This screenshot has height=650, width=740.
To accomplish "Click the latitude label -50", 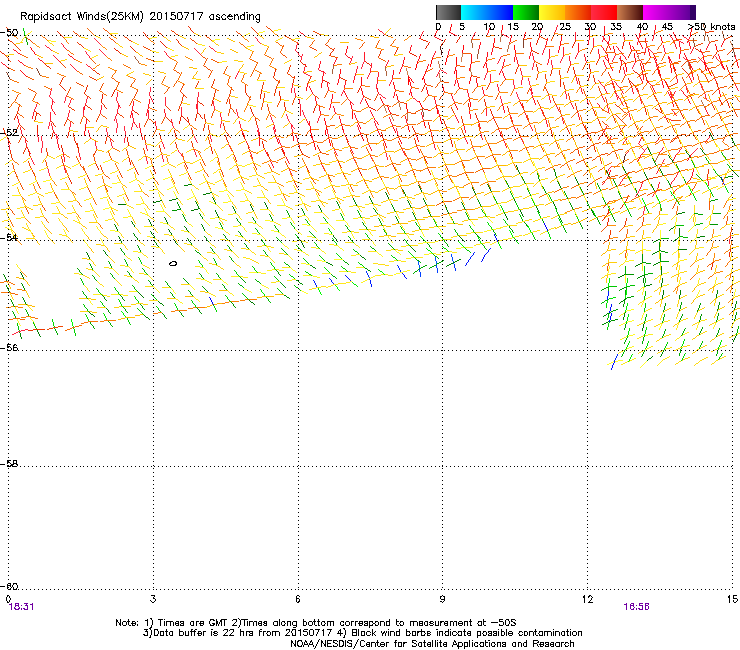I will click(x=9, y=33).
